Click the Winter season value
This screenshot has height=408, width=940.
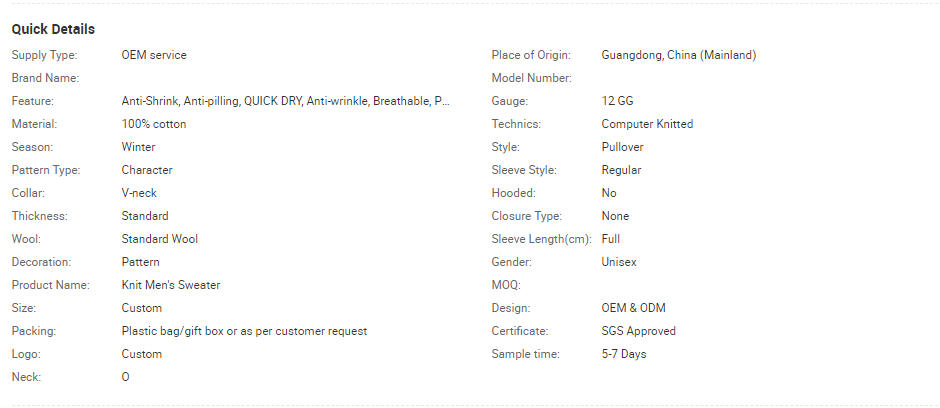coord(138,147)
